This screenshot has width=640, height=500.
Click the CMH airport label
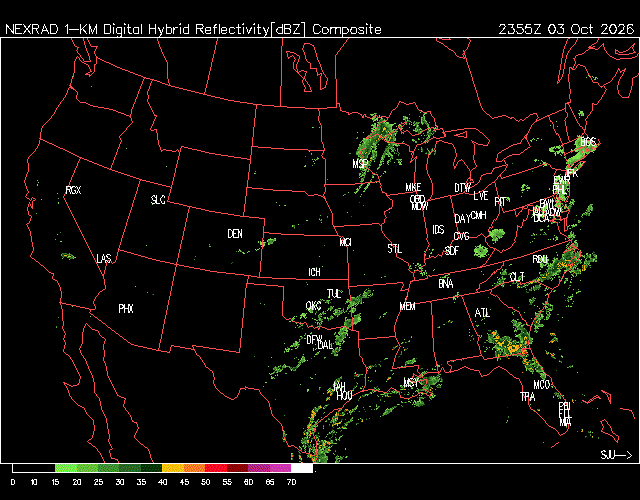[x=478, y=215]
